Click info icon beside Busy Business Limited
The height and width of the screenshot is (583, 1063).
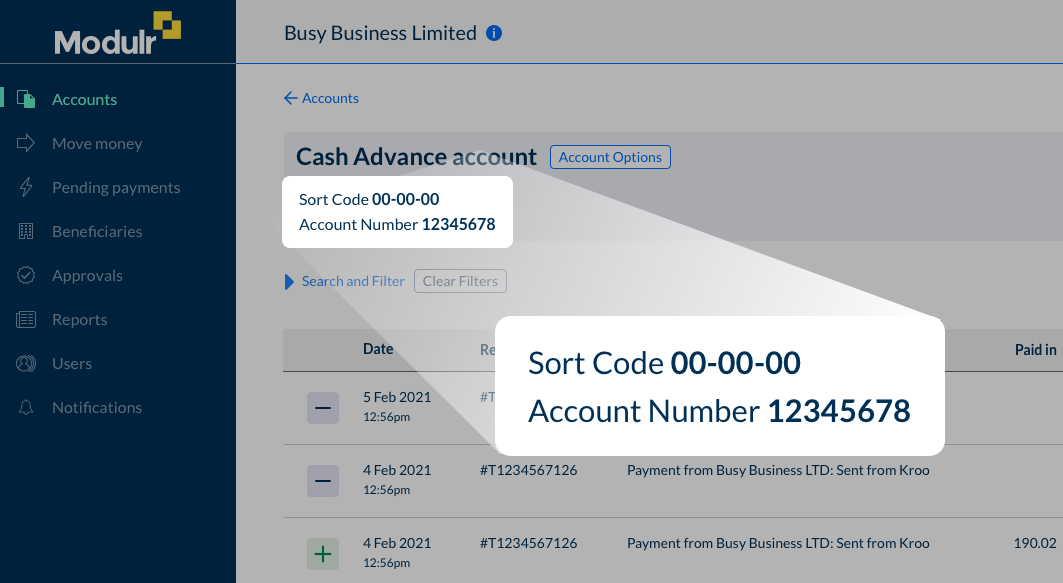pyautogui.click(x=494, y=33)
